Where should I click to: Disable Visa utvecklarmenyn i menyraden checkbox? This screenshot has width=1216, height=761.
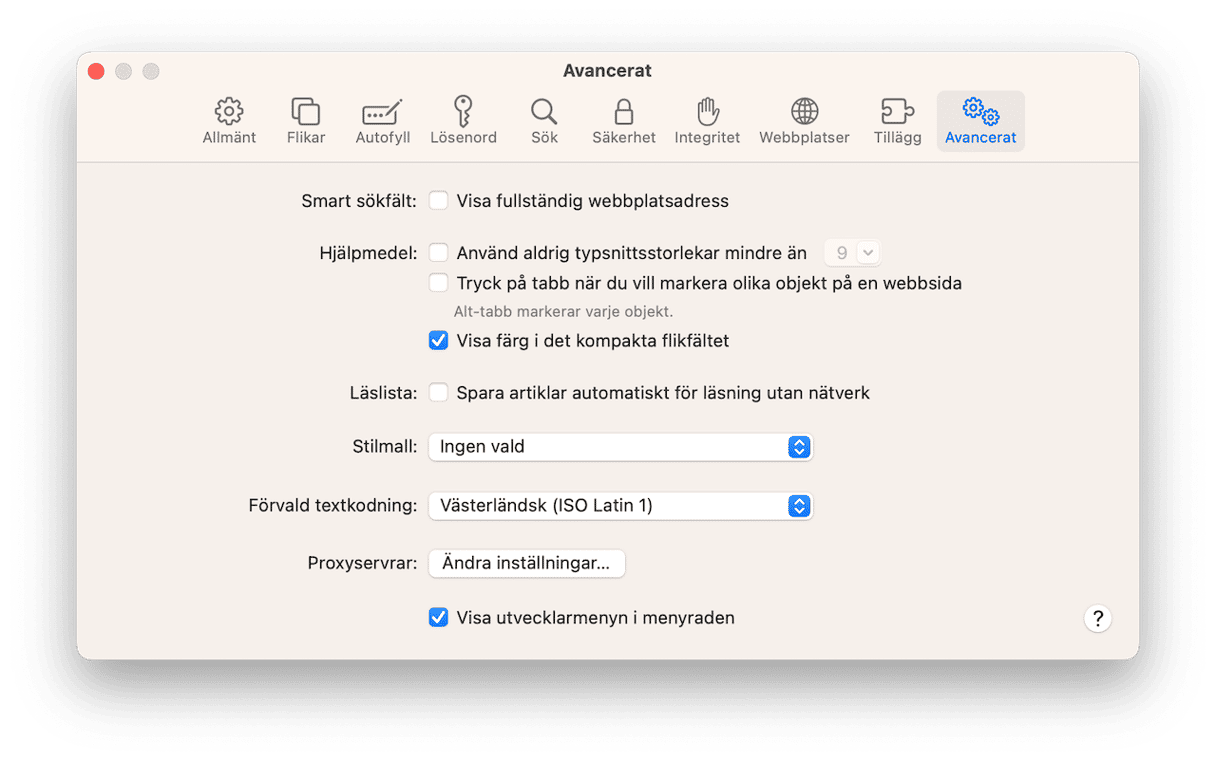[x=438, y=618]
